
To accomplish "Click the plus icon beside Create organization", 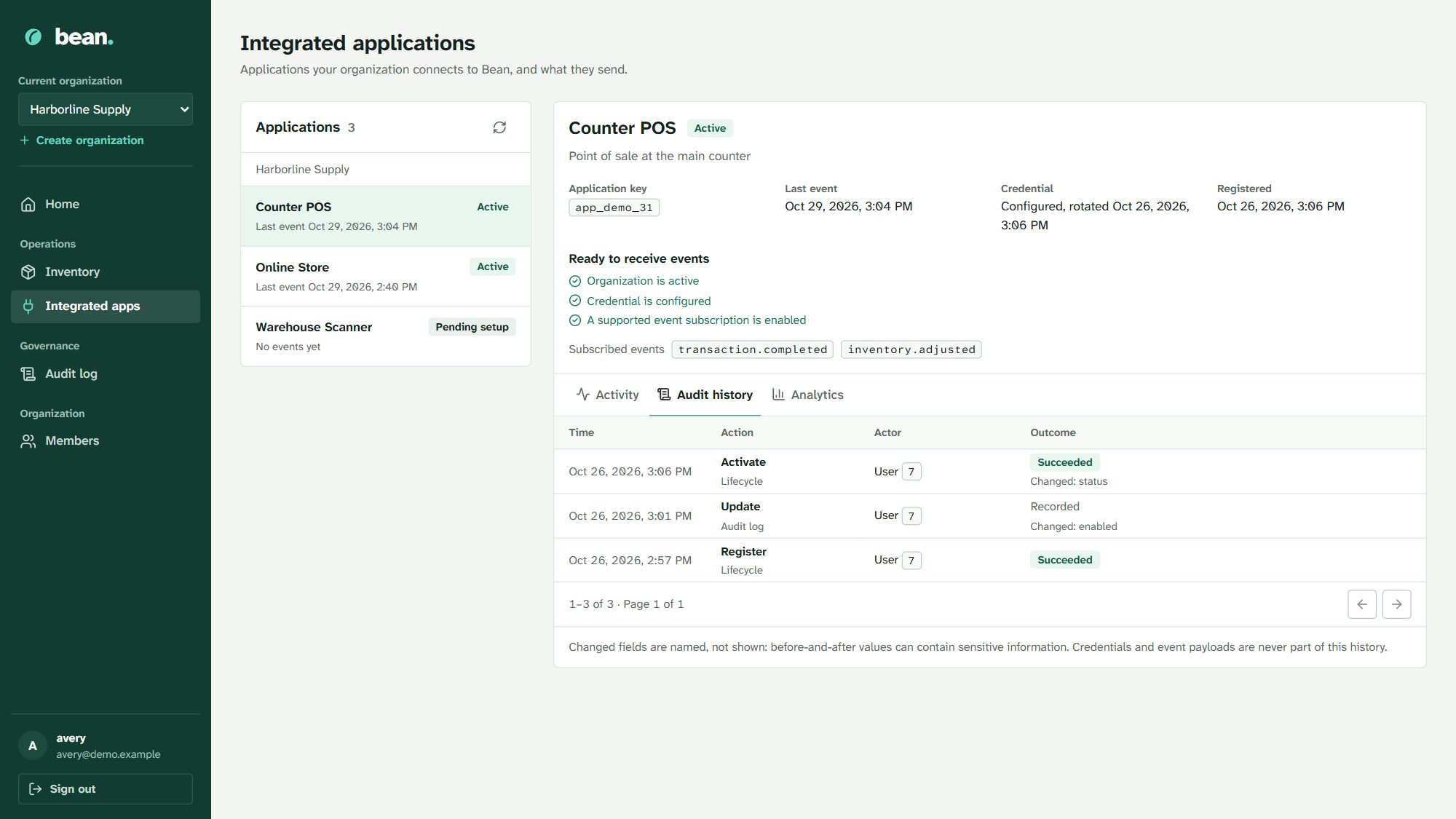I will 25,141.
